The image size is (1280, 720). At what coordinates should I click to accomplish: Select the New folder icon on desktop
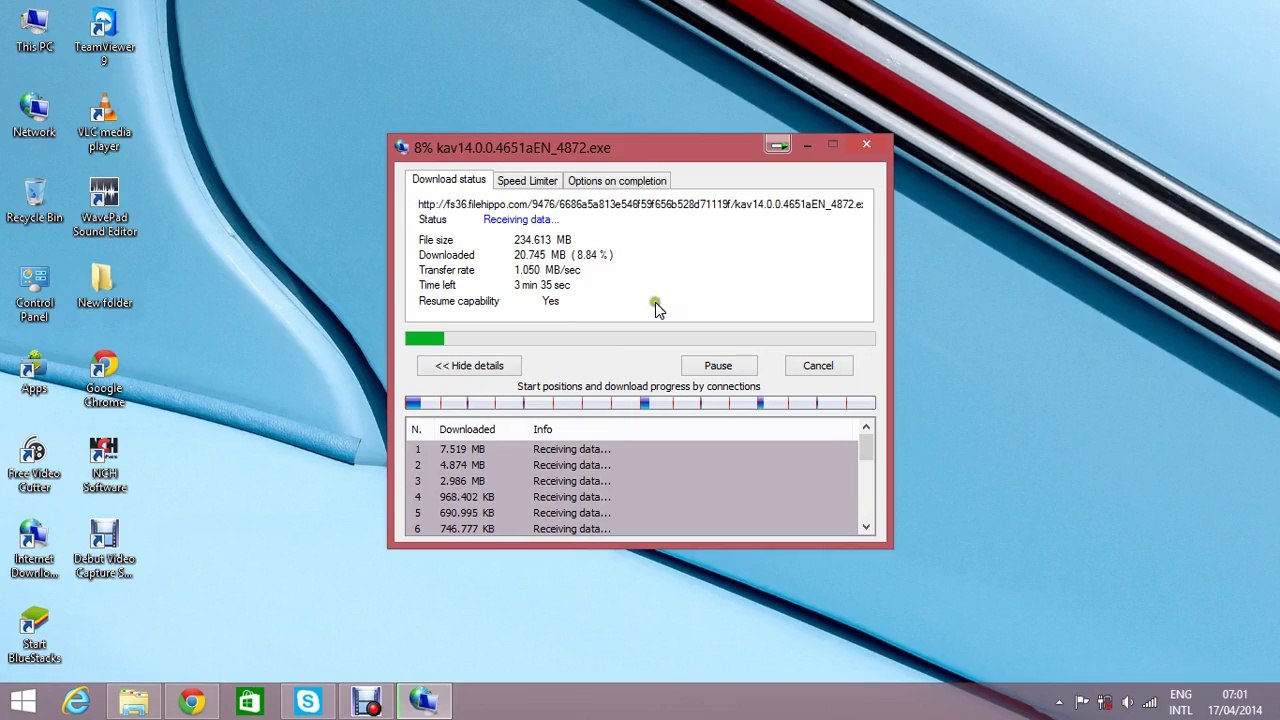point(104,287)
